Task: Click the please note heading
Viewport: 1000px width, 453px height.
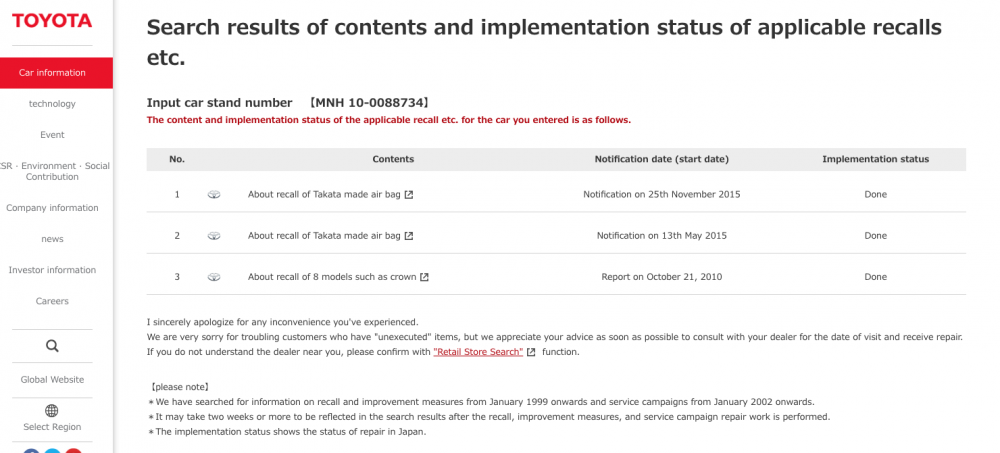Action: pyautogui.click(x=179, y=387)
